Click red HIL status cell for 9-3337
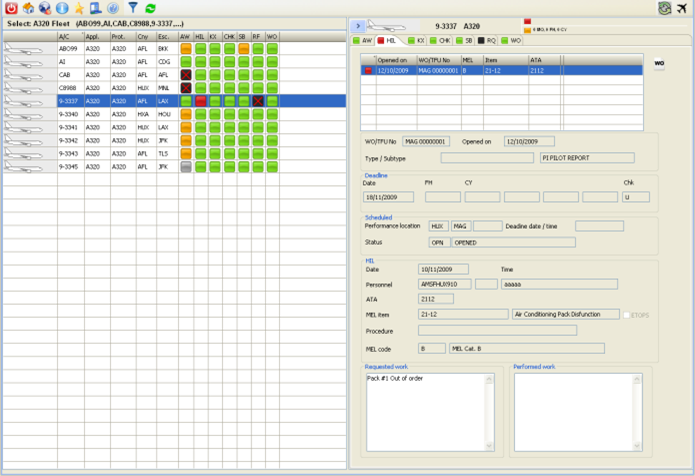695x476 pixels. [x=200, y=101]
